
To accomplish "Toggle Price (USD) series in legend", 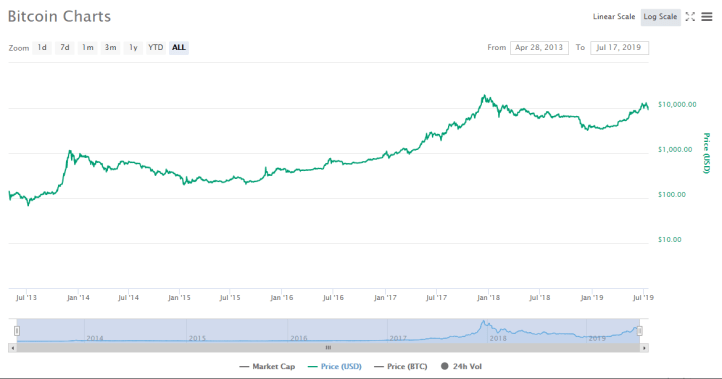I will (335, 367).
